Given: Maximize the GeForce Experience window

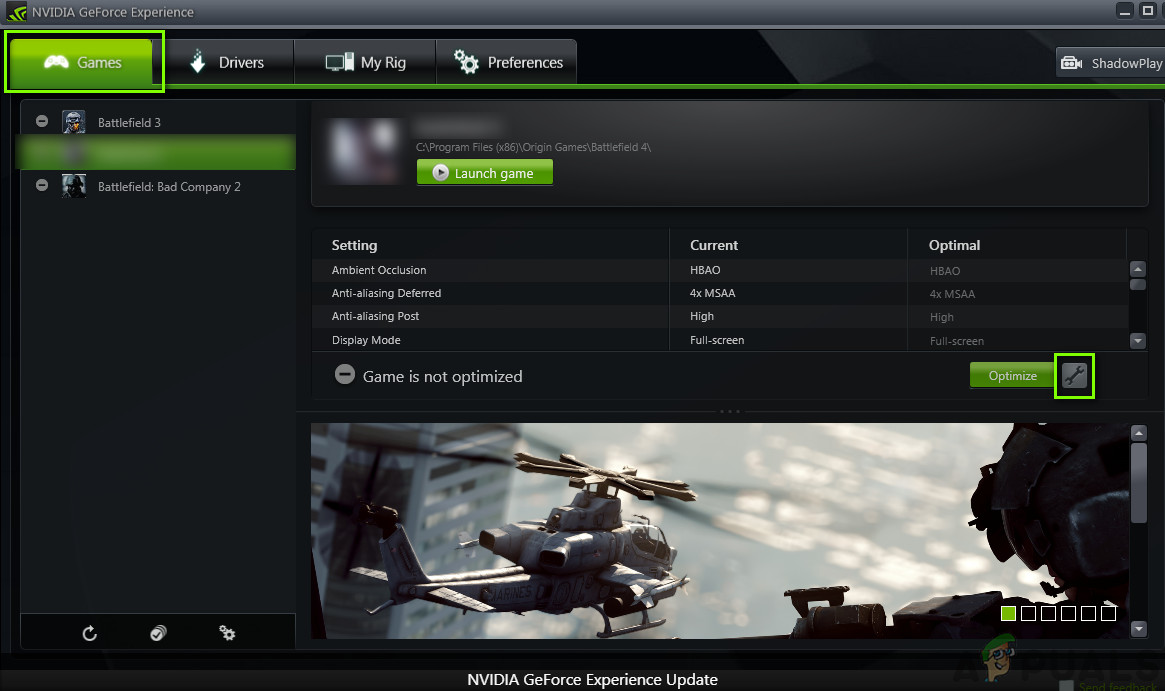Looking at the screenshot, I should pyautogui.click(x=1148, y=10).
